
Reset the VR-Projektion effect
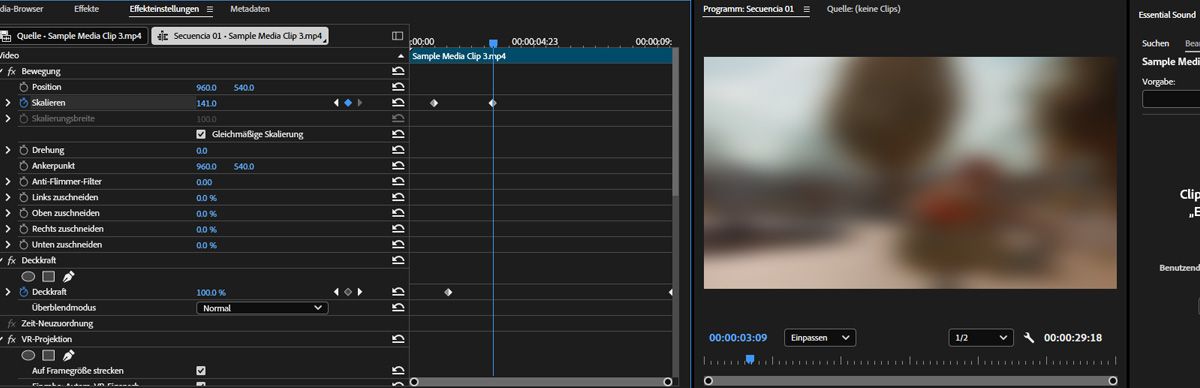pyautogui.click(x=398, y=339)
